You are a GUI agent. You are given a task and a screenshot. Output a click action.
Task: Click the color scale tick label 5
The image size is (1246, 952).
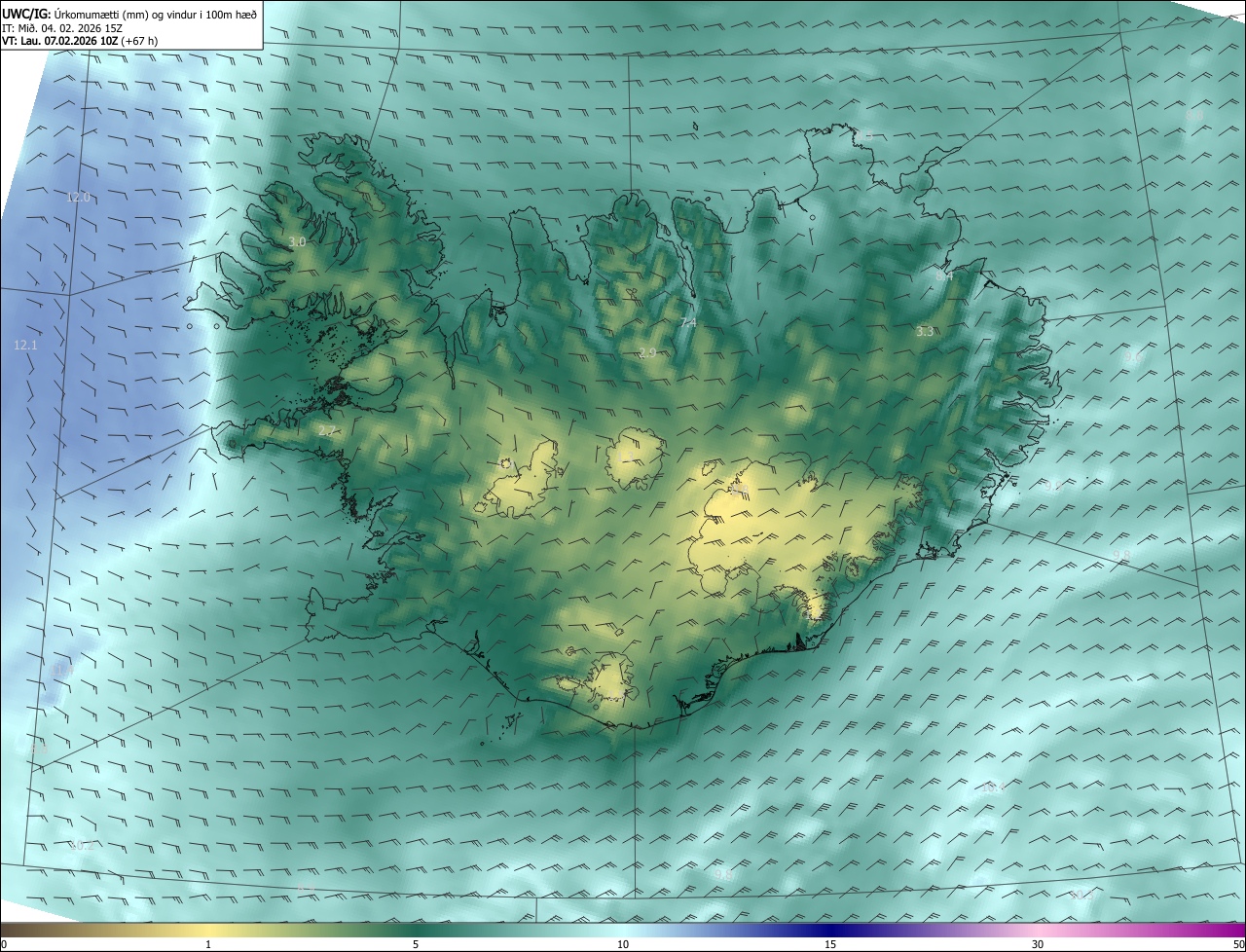click(416, 944)
